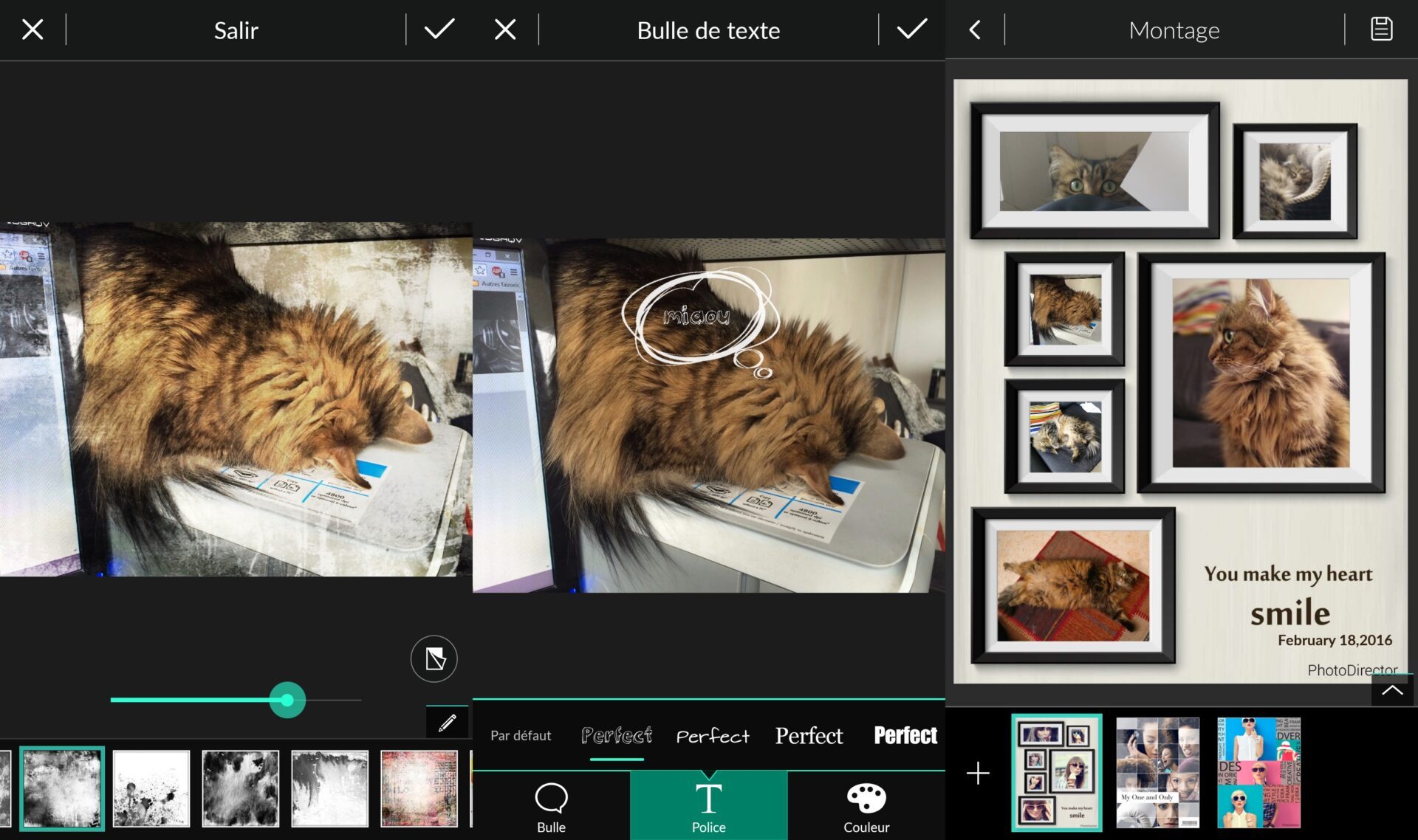Select the miaou thought bubble on the photo
1418x840 pixels.
[x=697, y=317]
